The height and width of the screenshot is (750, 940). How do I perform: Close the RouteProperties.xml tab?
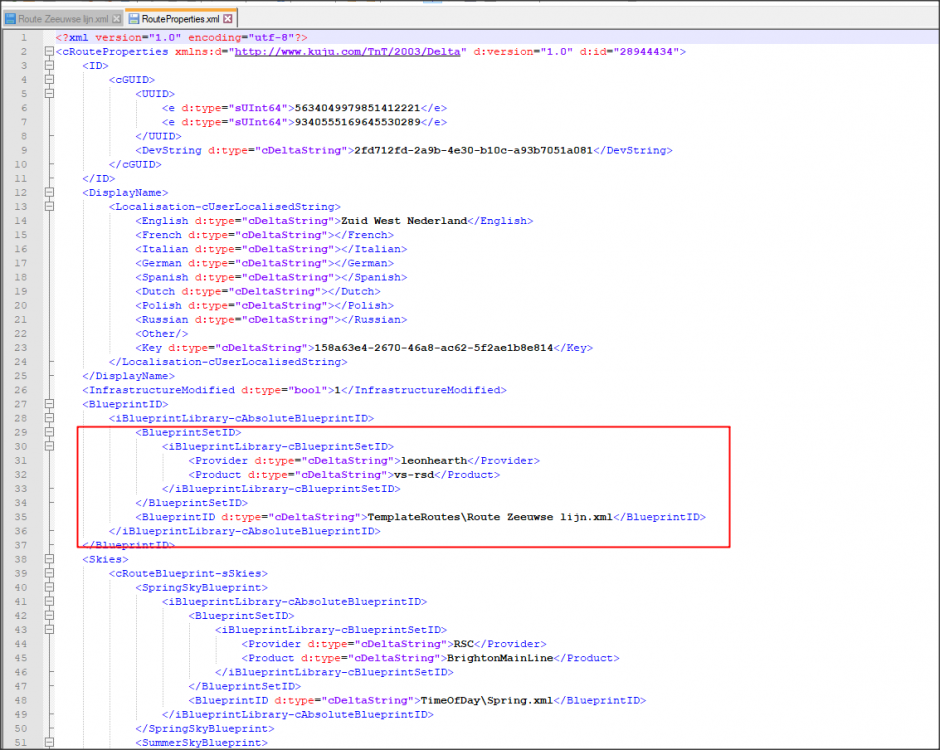click(x=228, y=19)
